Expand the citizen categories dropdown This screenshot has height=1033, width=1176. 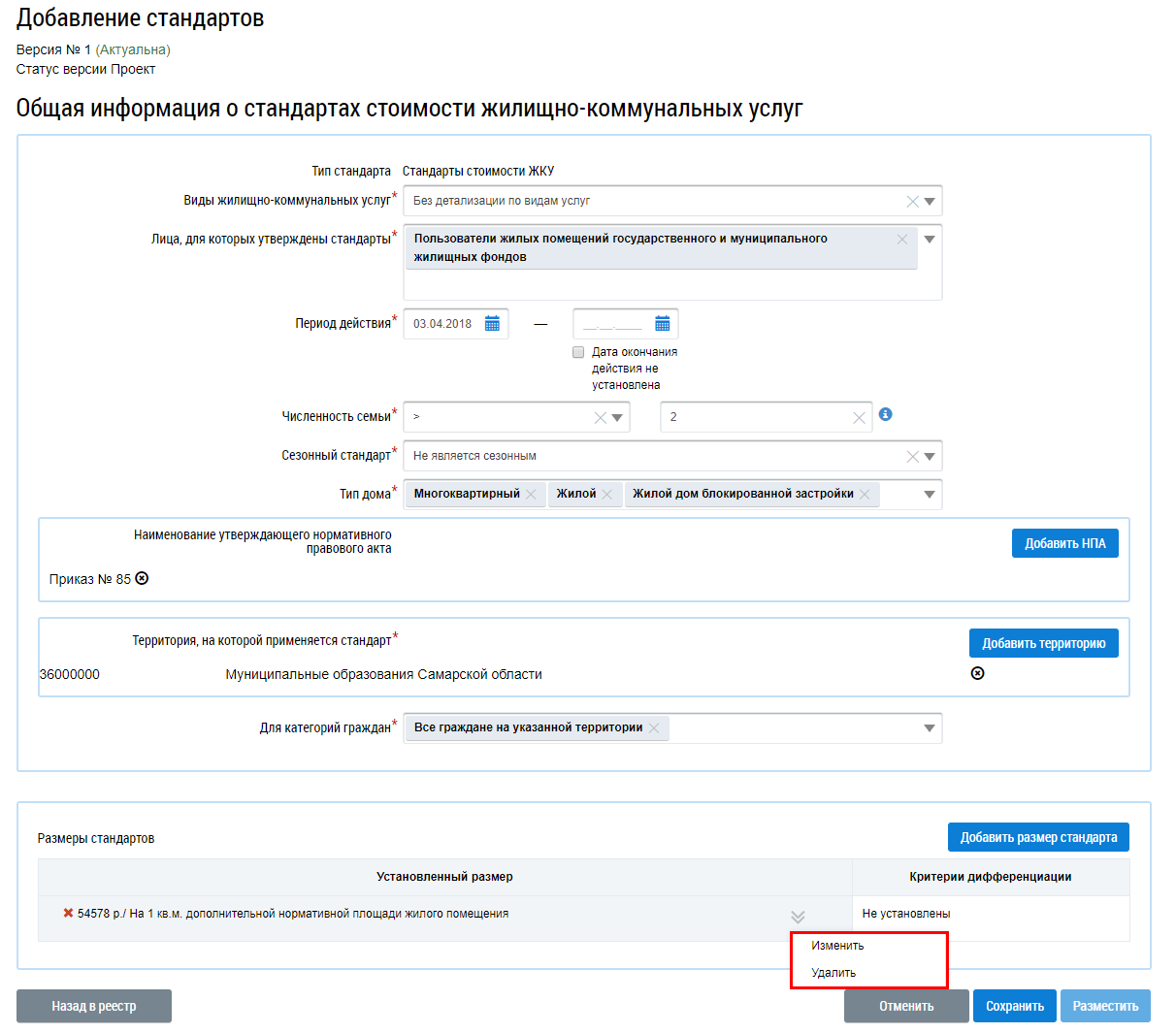(930, 728)
